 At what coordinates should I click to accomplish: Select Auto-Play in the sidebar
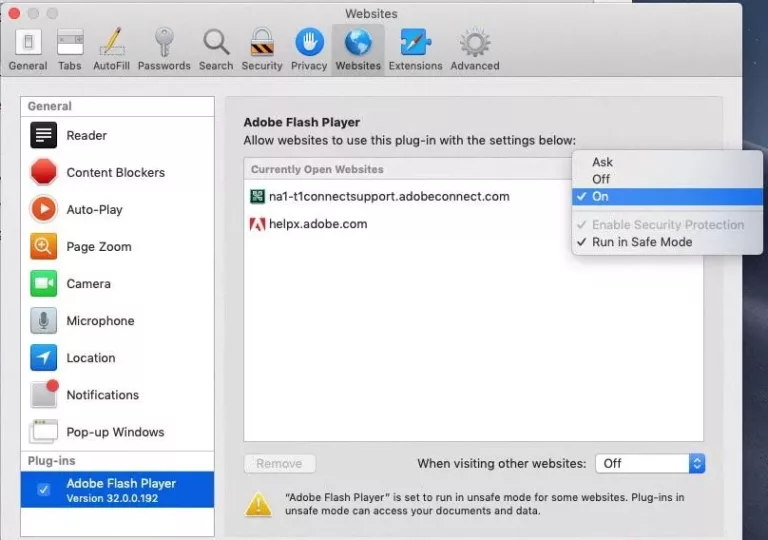click(x=118, y=210)
